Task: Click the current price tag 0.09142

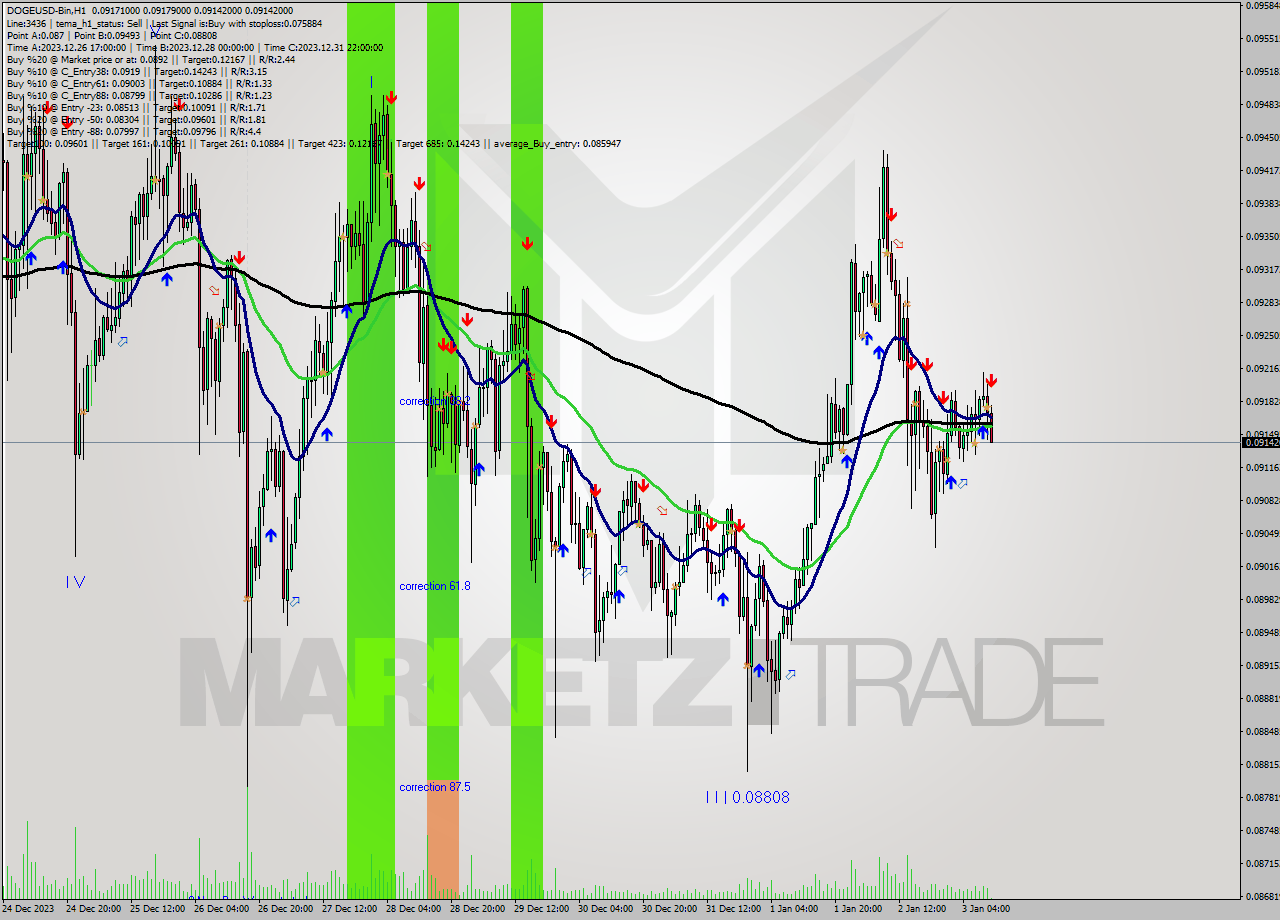Action: (x=1260, y=442)
